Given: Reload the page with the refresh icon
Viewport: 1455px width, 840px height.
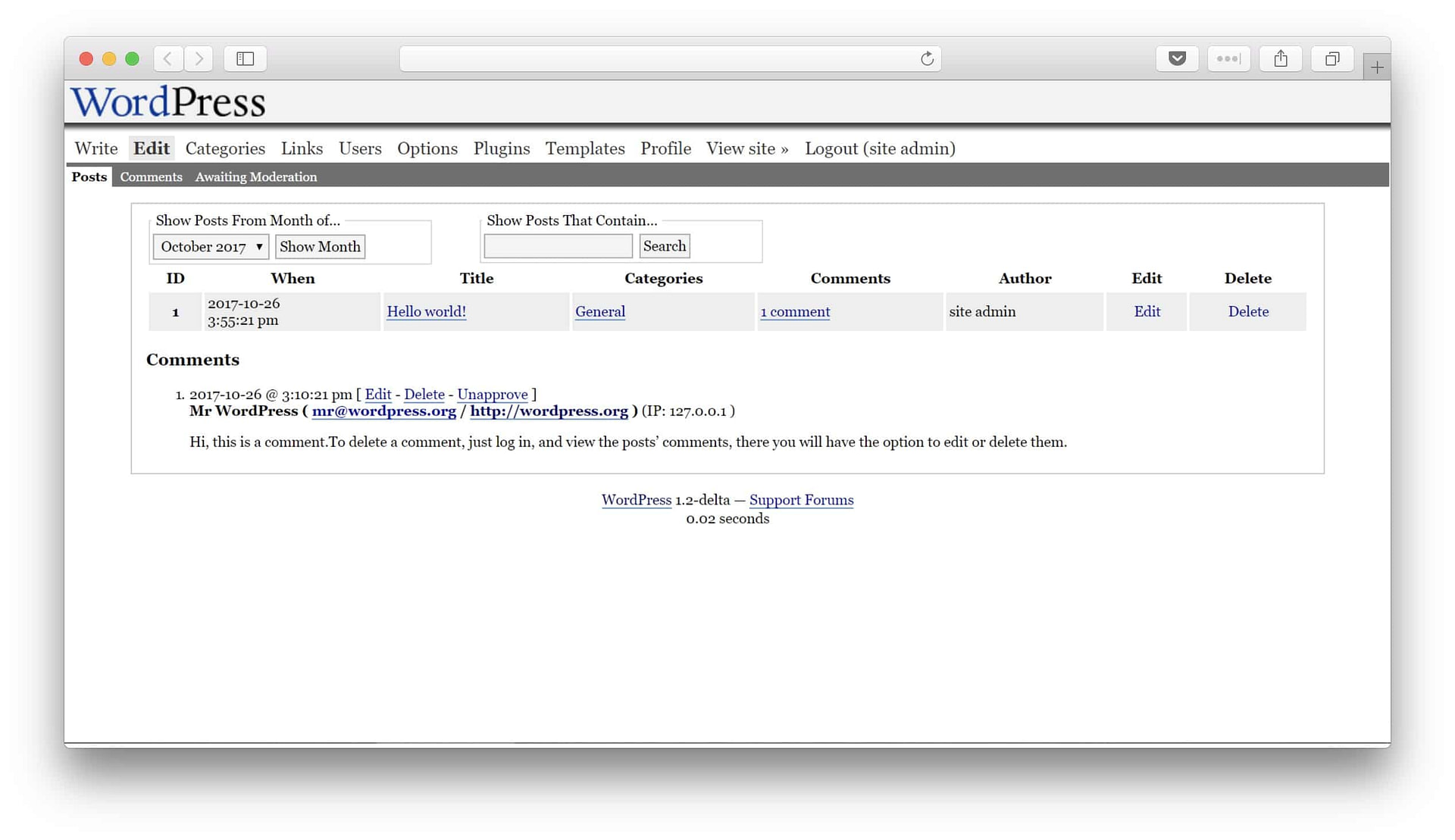Looking at the screenshot, I should point(927,58).
